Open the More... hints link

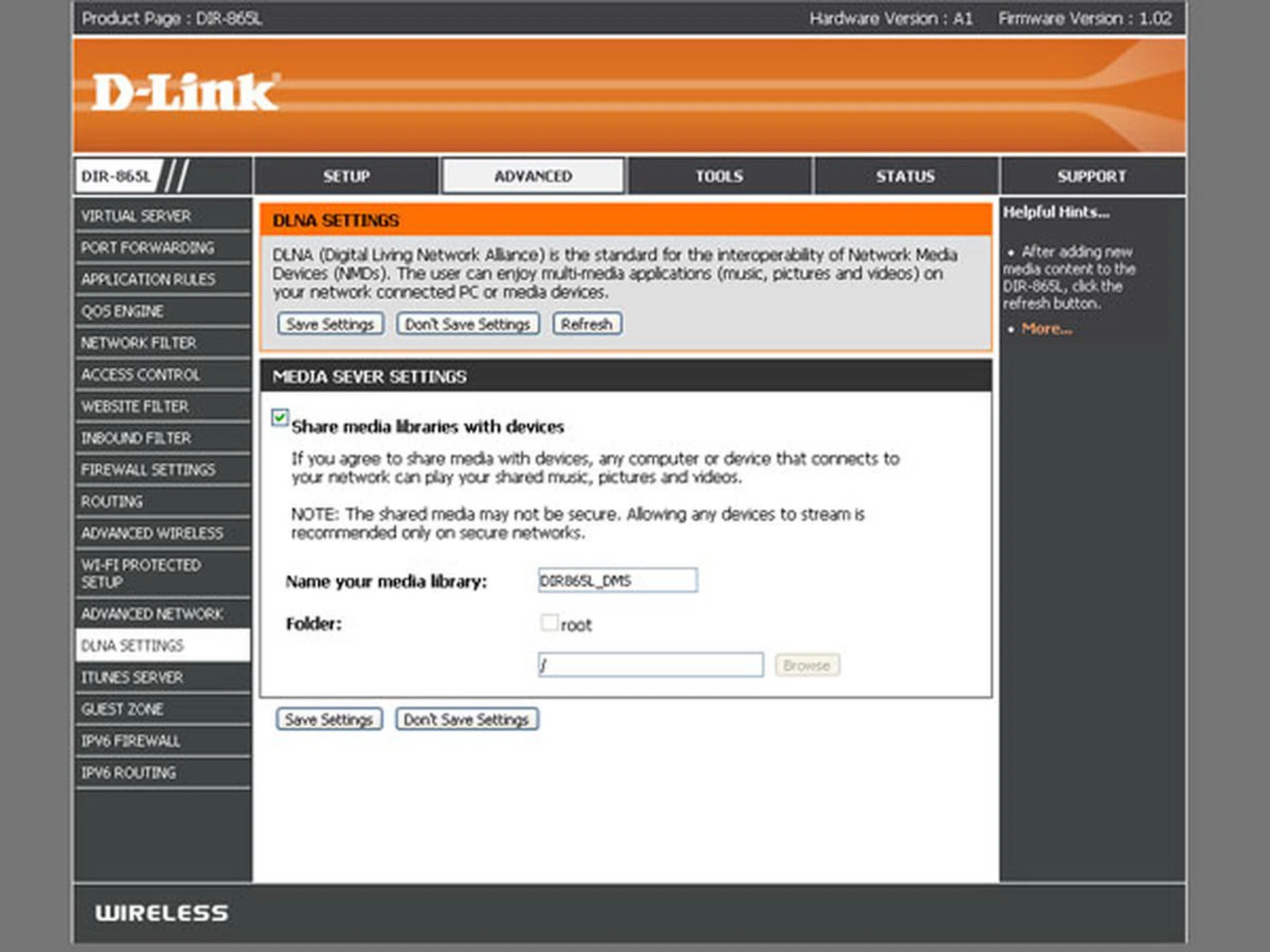coord(1046,329)
